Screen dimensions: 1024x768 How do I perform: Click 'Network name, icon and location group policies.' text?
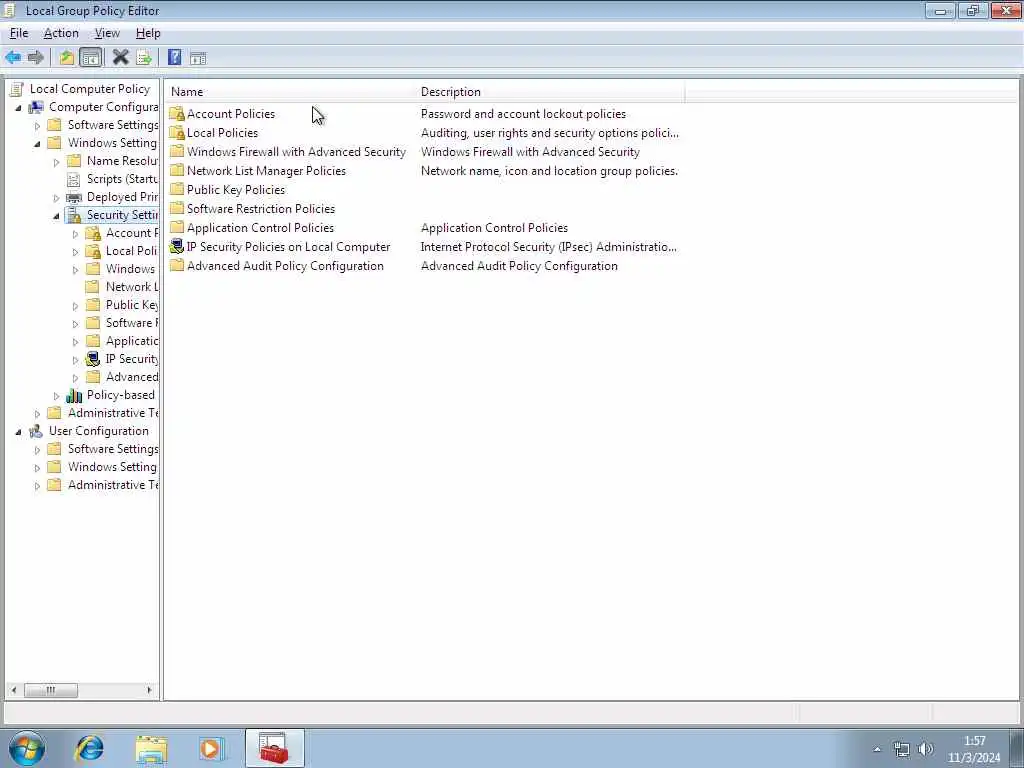click(x=549, y=171)
